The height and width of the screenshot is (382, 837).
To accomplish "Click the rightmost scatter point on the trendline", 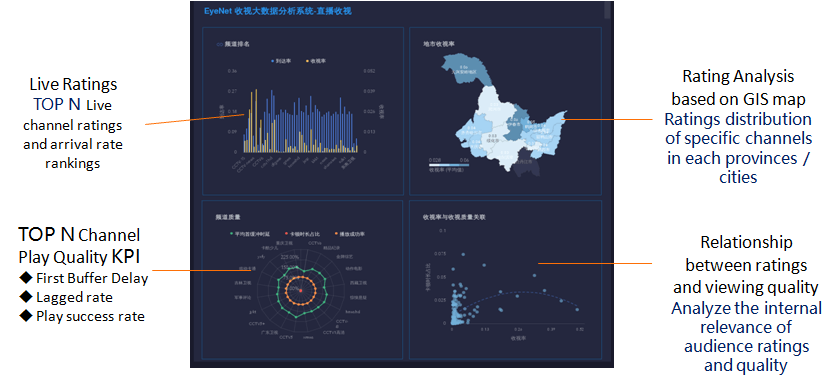I will pyautogui.click(x=577, y=309).
